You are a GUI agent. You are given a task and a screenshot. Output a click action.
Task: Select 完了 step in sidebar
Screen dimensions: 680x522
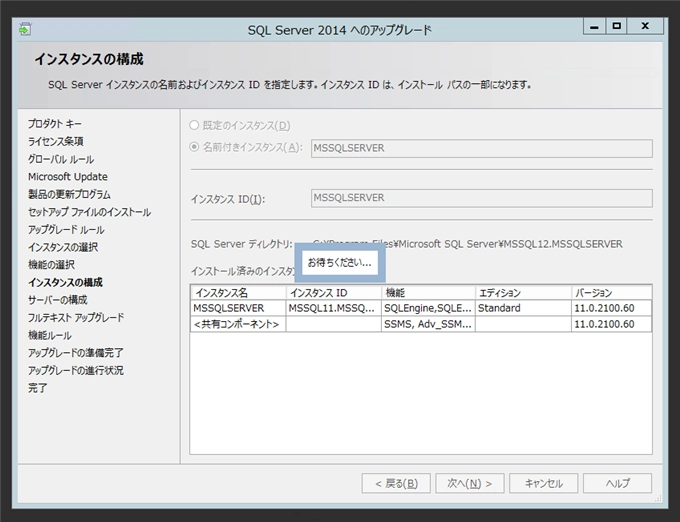pos(38,388)
